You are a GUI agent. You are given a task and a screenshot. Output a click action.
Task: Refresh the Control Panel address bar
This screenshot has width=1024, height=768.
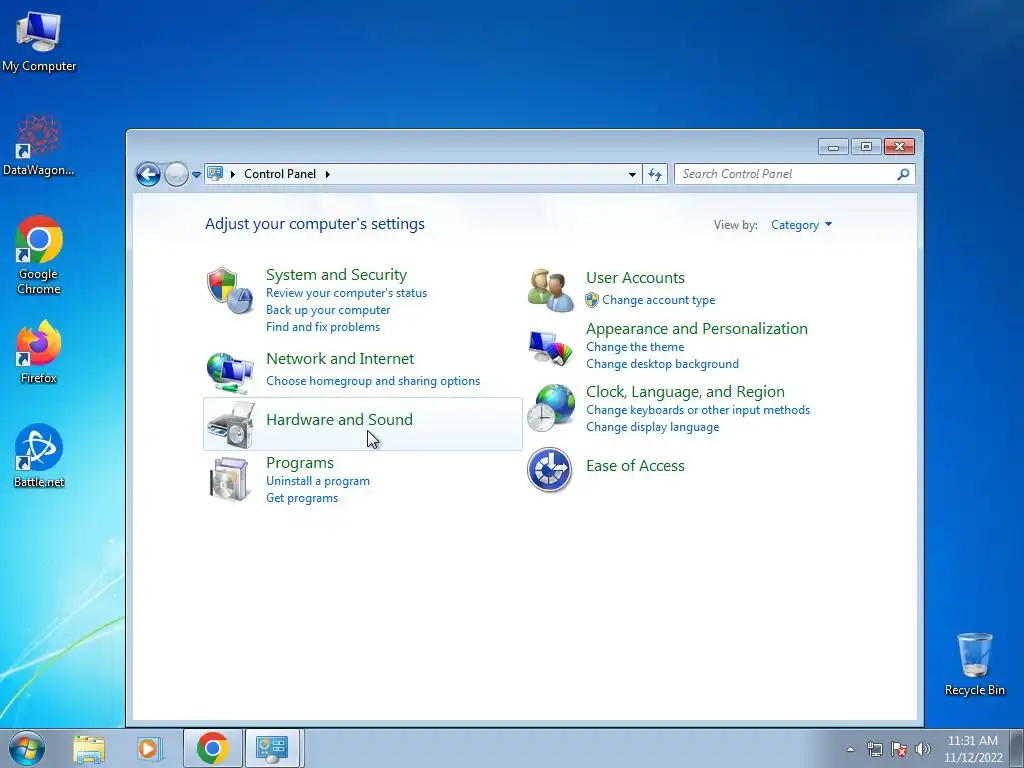(x=654, y=174)
